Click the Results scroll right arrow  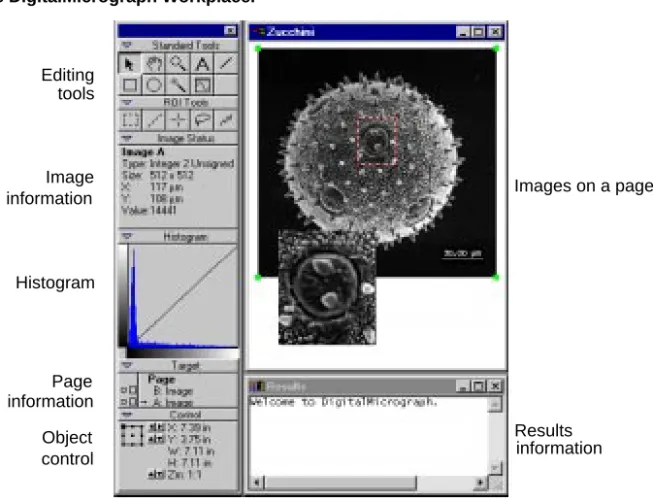click(x=480, y=482)
